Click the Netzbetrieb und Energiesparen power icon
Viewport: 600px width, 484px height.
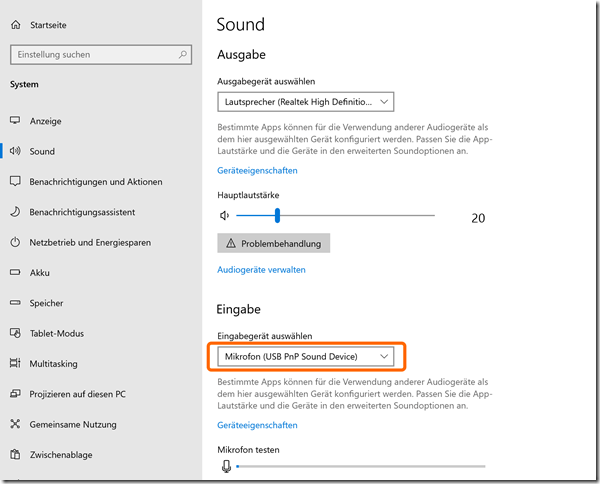[x=16, y=243]
